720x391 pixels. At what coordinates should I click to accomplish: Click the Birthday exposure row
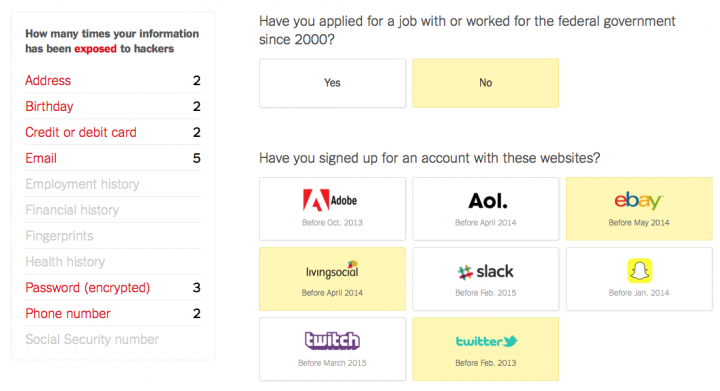click(x=113, y=106)
